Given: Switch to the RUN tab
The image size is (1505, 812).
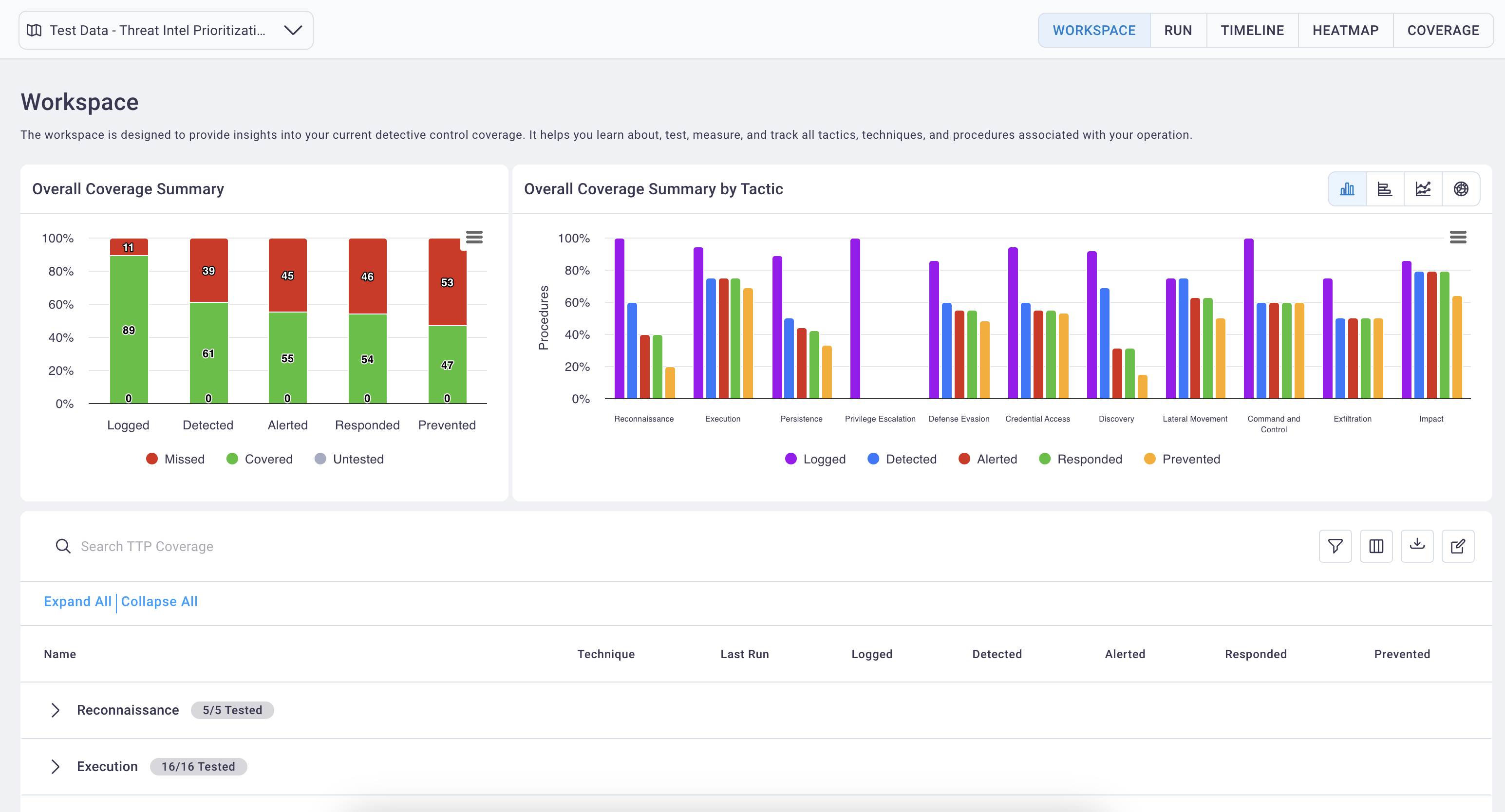Looking at the screenshot, I should pyautogui.click(x=1178, y=30).
